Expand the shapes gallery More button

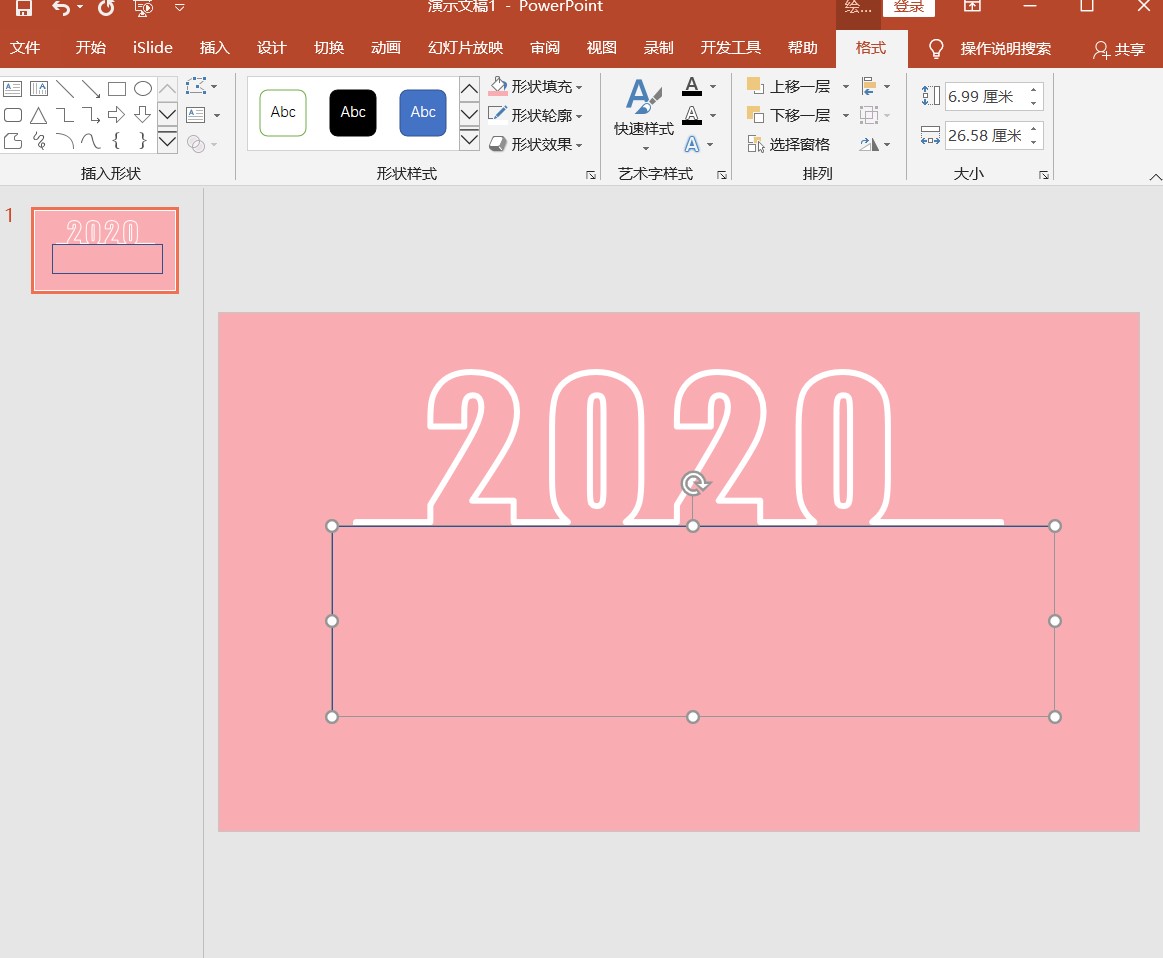[168, 141]
